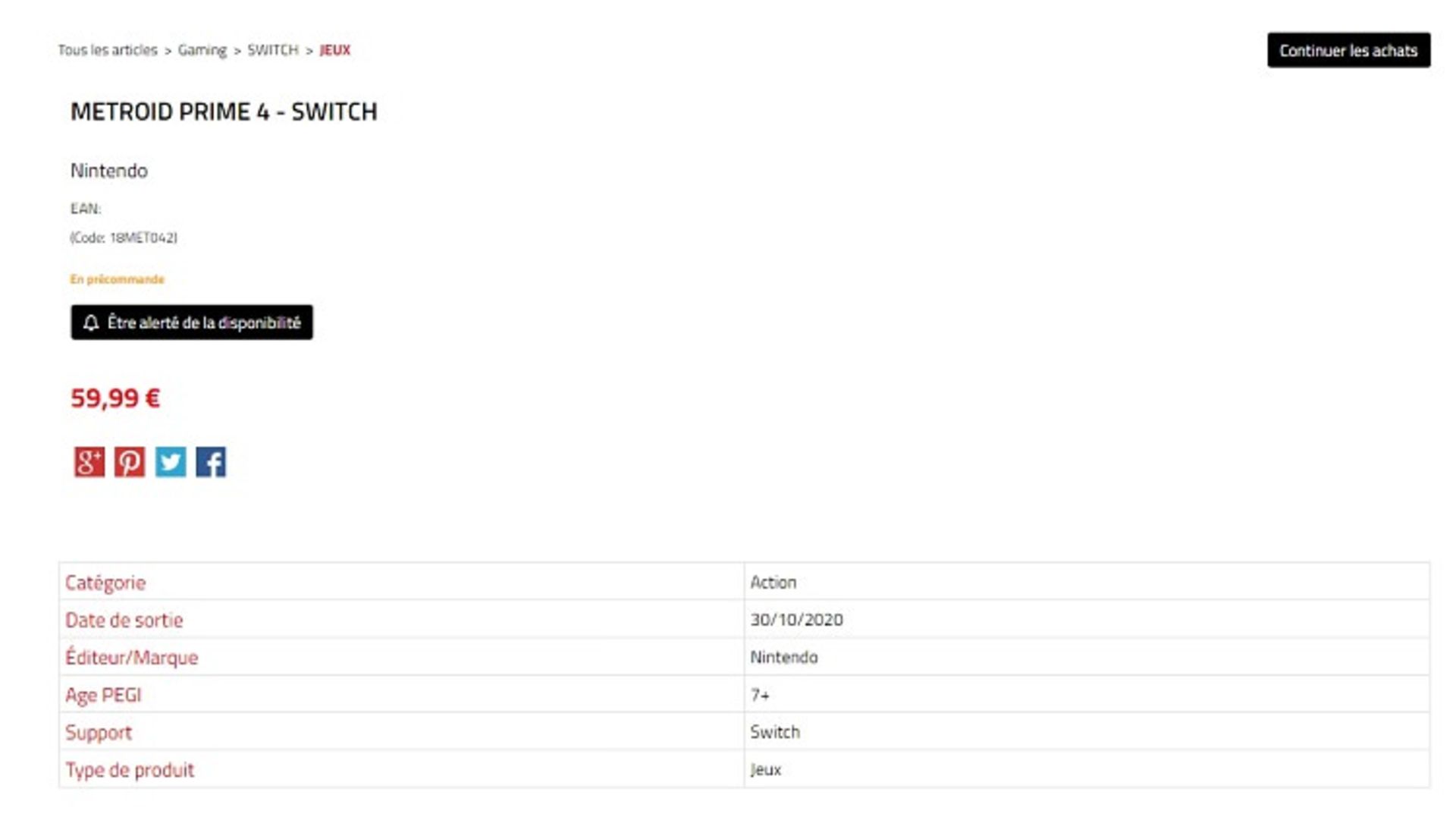Tweet the product via Twitter icon
Screen dimensions: 1456x814
click(x=171, y=462)
